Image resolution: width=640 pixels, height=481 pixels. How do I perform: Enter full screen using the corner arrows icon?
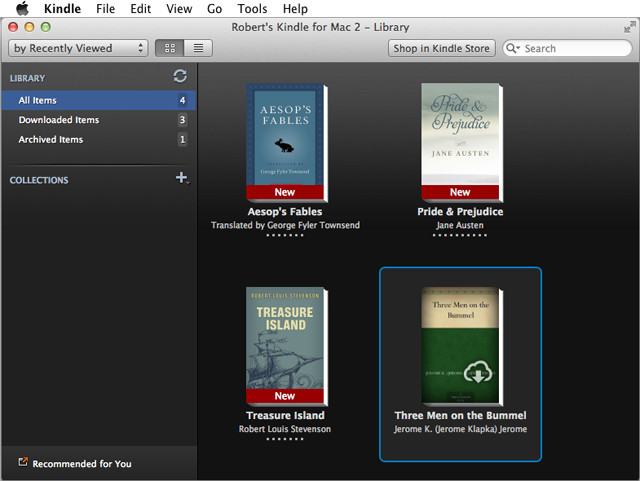click(630, 27)
